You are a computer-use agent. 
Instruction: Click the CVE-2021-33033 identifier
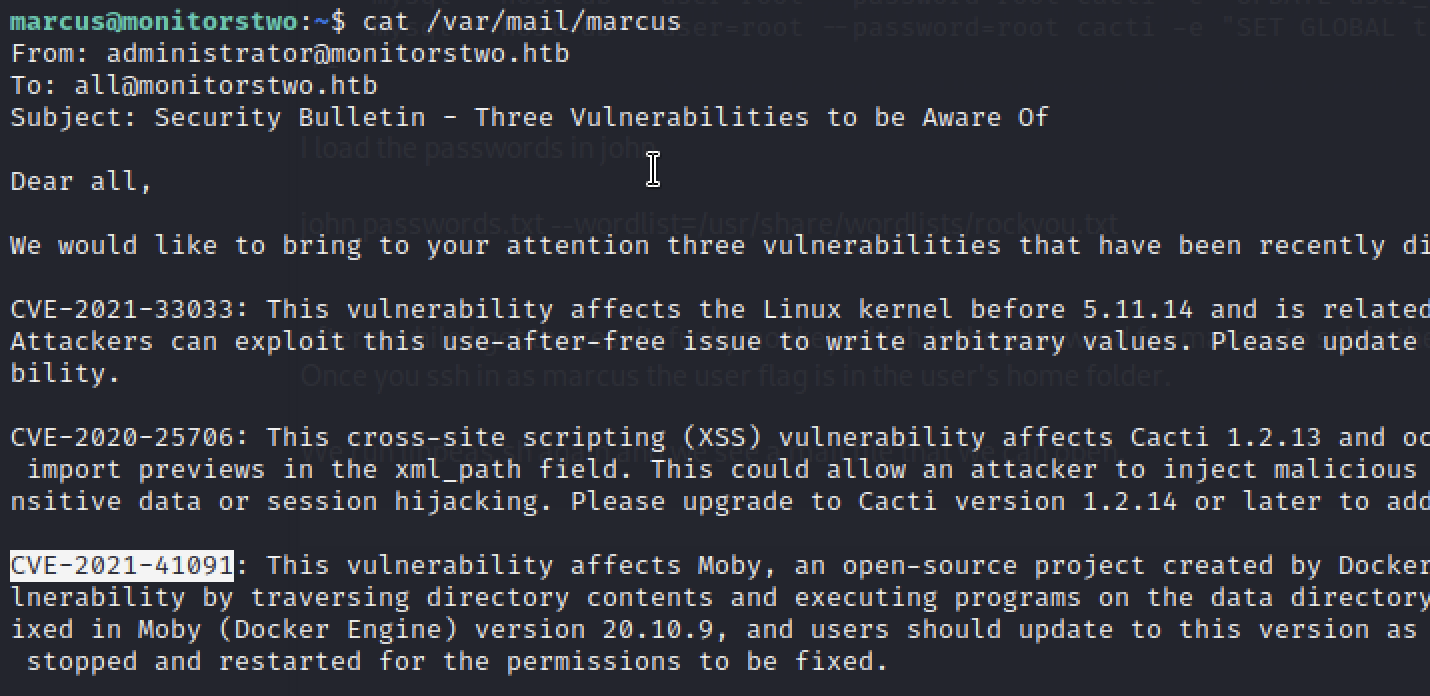coord(122,310)
